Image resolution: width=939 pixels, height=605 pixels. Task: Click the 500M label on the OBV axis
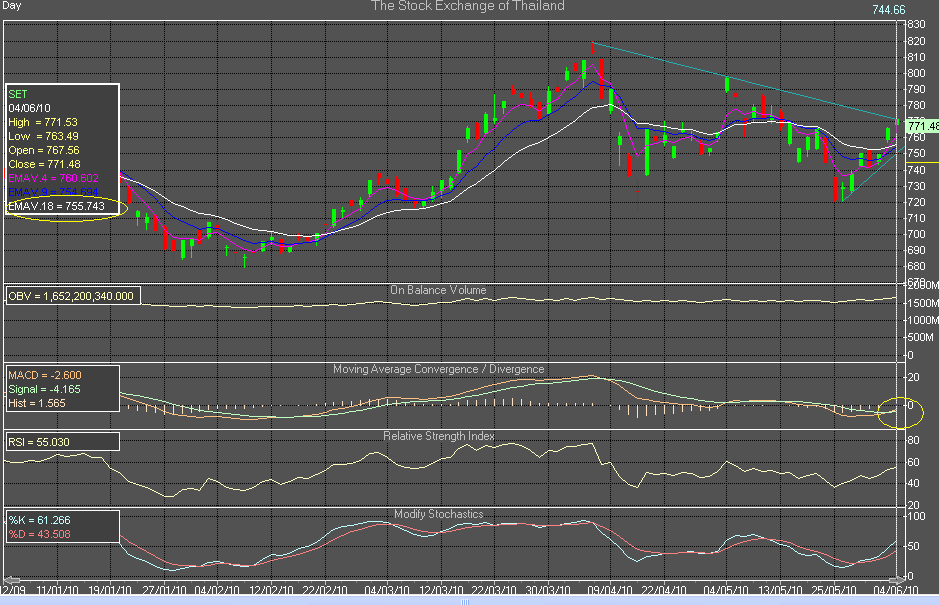click(920, 337)
